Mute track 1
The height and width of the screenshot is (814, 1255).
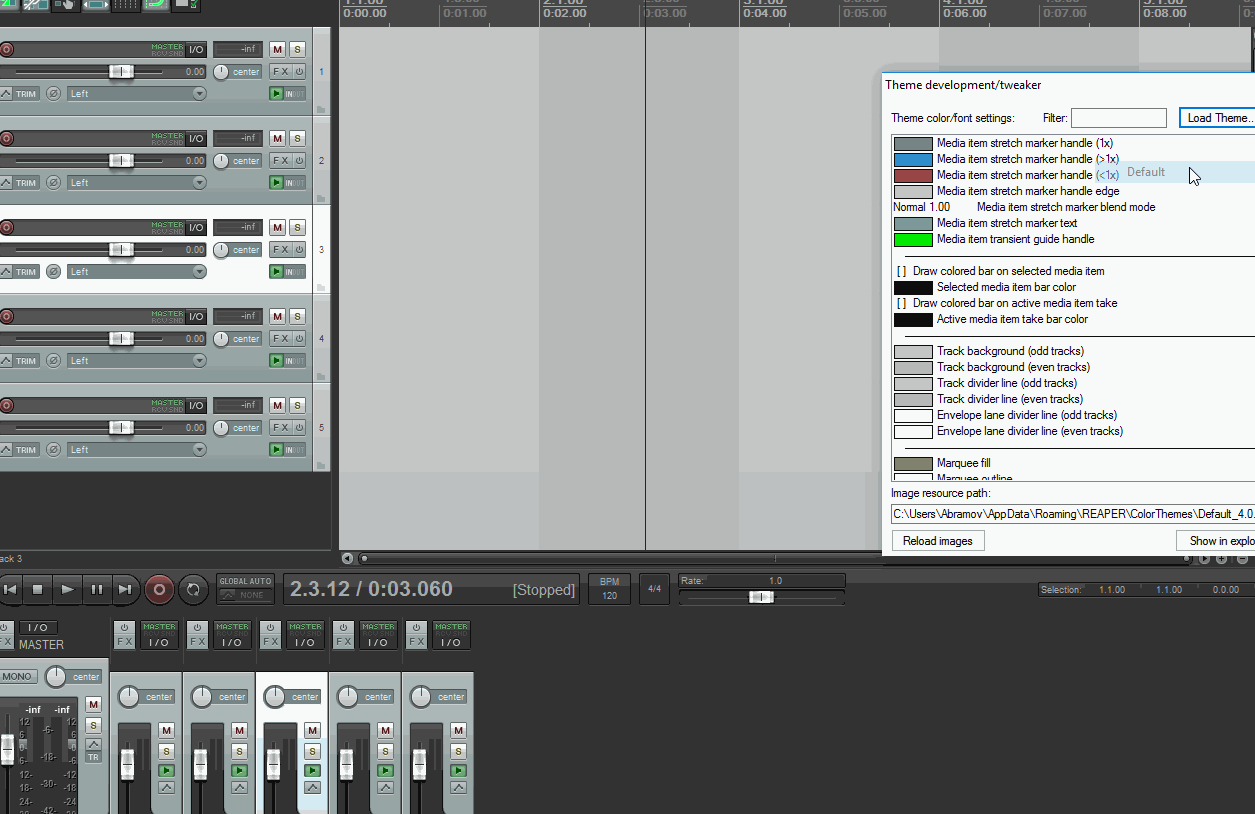pos(277,49)
